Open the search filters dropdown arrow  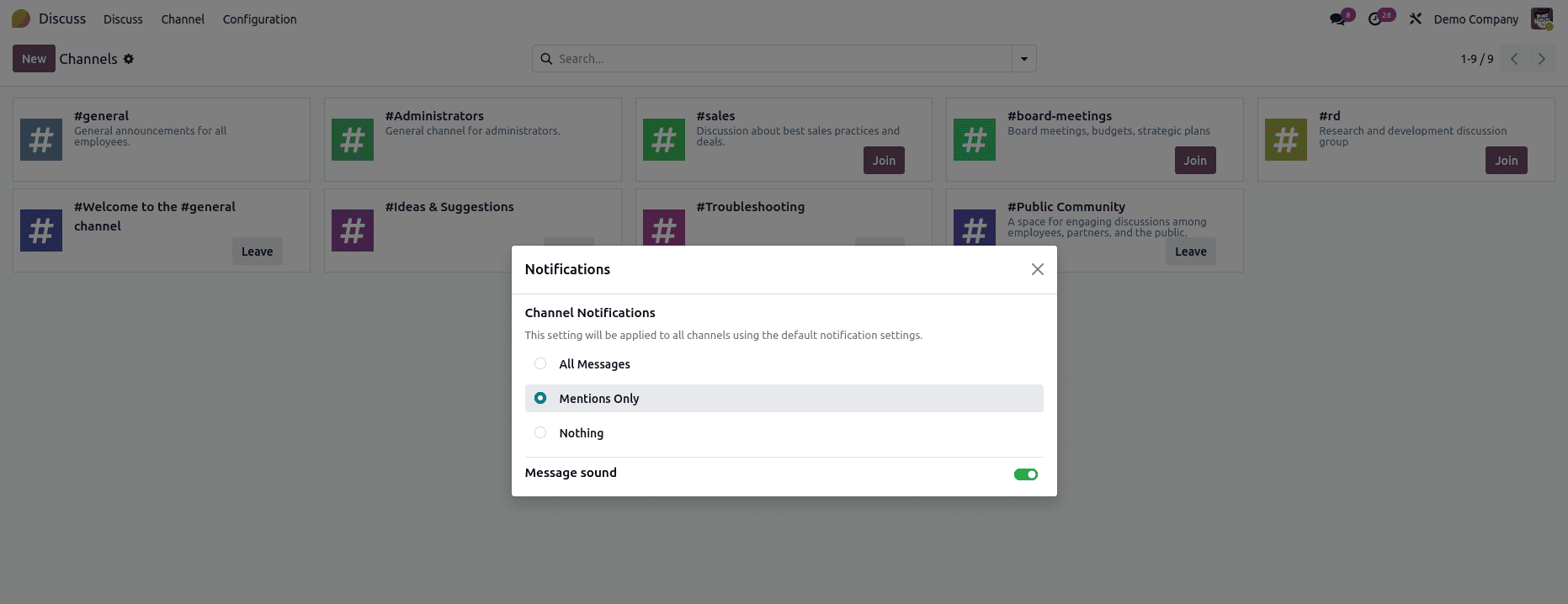tap(1023, 59)
